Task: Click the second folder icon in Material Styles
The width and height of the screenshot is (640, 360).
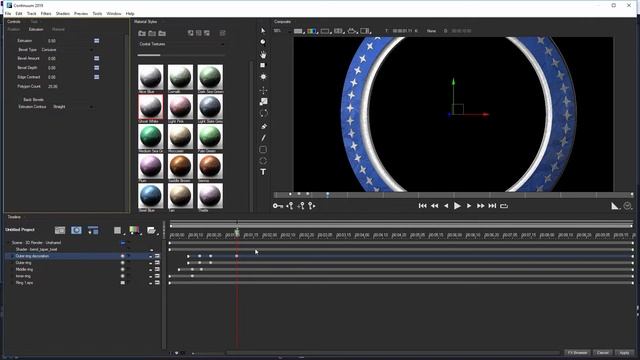Action: [152, 33]
